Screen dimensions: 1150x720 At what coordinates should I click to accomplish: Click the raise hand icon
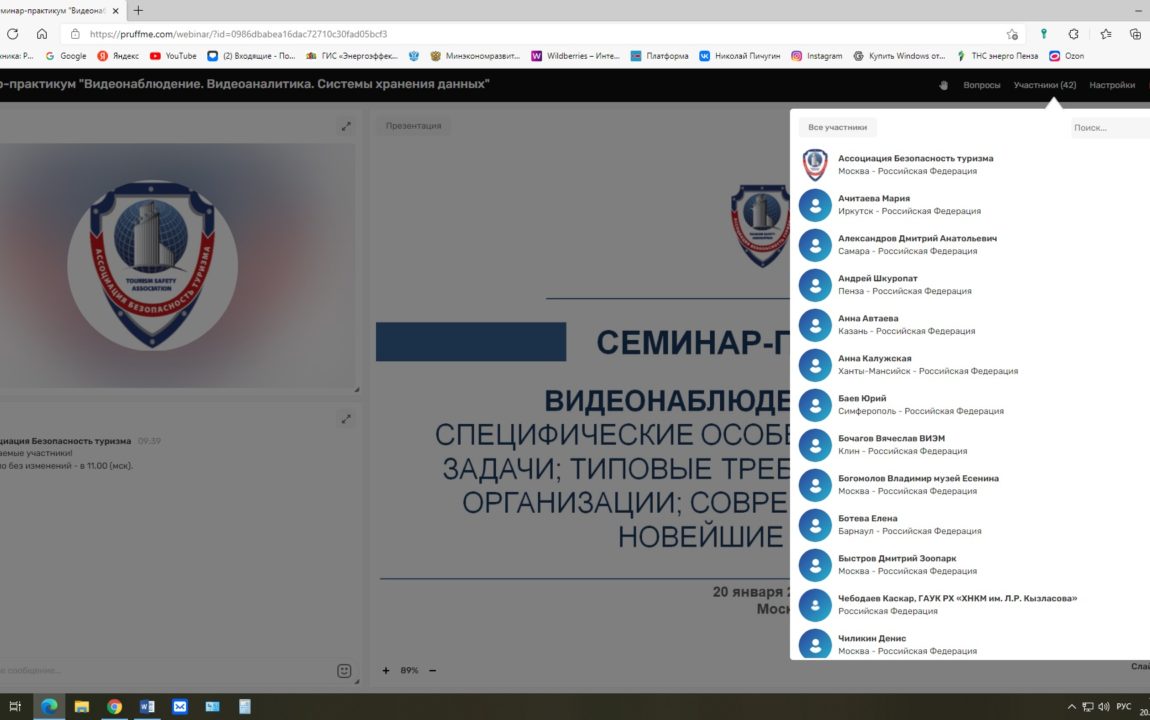(942, 85)
